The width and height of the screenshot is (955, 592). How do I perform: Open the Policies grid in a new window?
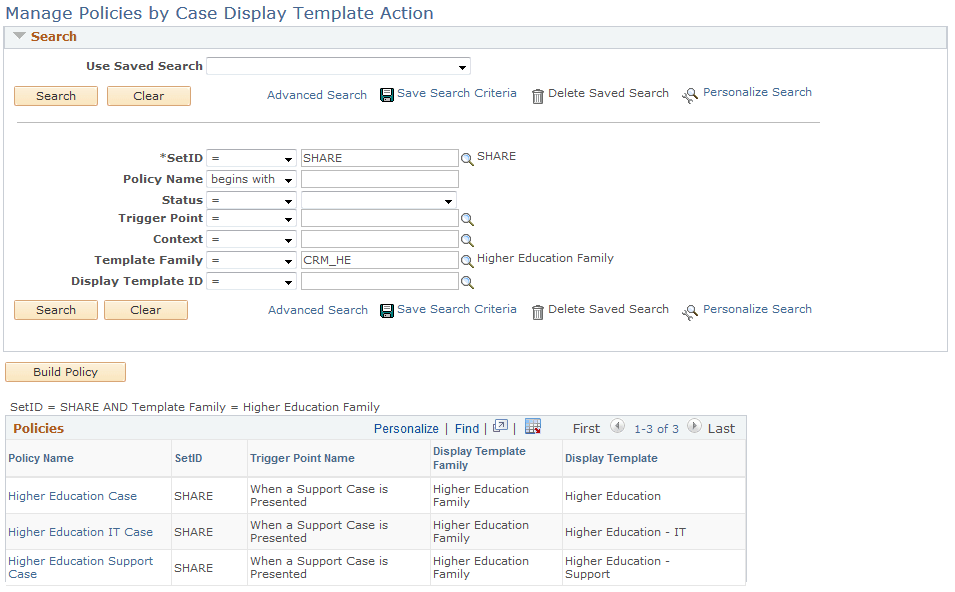[500, 427]
